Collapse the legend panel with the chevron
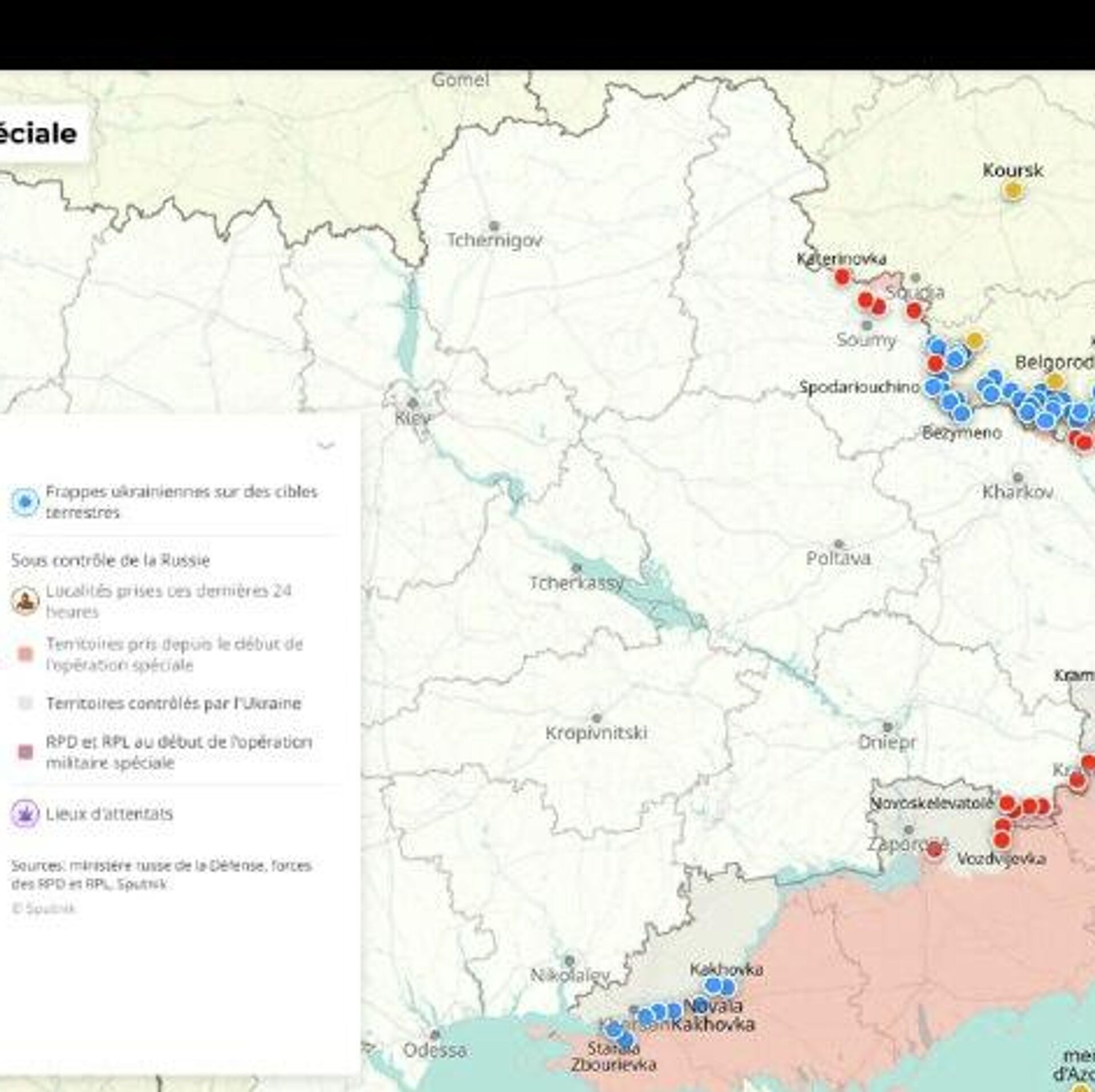This screenshot has width=1095, height=1092. point(326,445)
